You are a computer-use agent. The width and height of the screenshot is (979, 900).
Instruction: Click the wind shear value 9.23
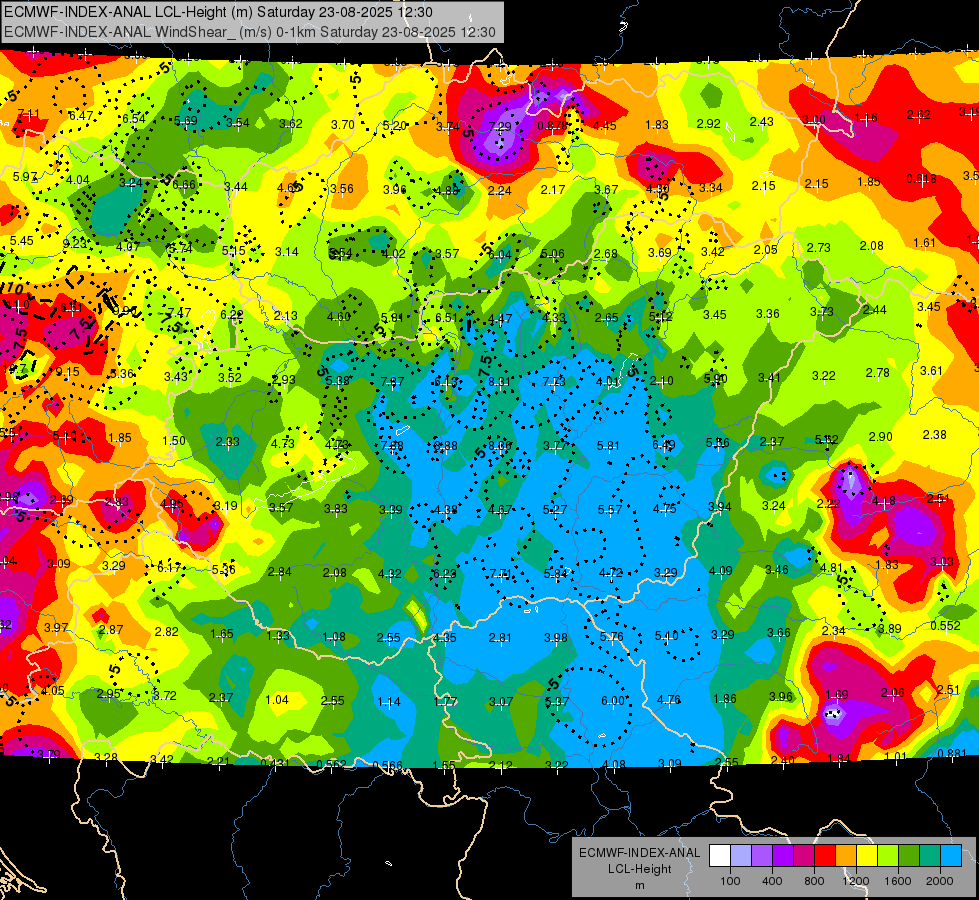coord(75,244)
